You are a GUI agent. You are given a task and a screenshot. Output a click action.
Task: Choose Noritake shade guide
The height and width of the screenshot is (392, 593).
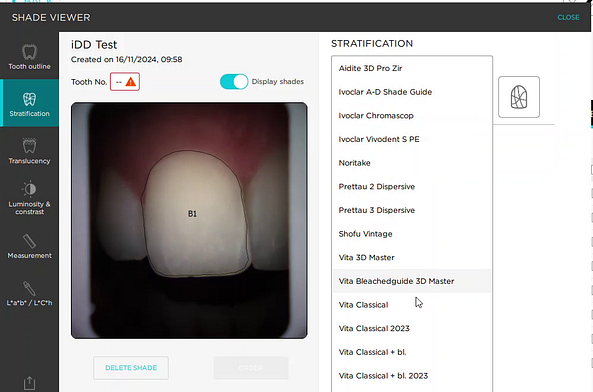click(412, 163)
